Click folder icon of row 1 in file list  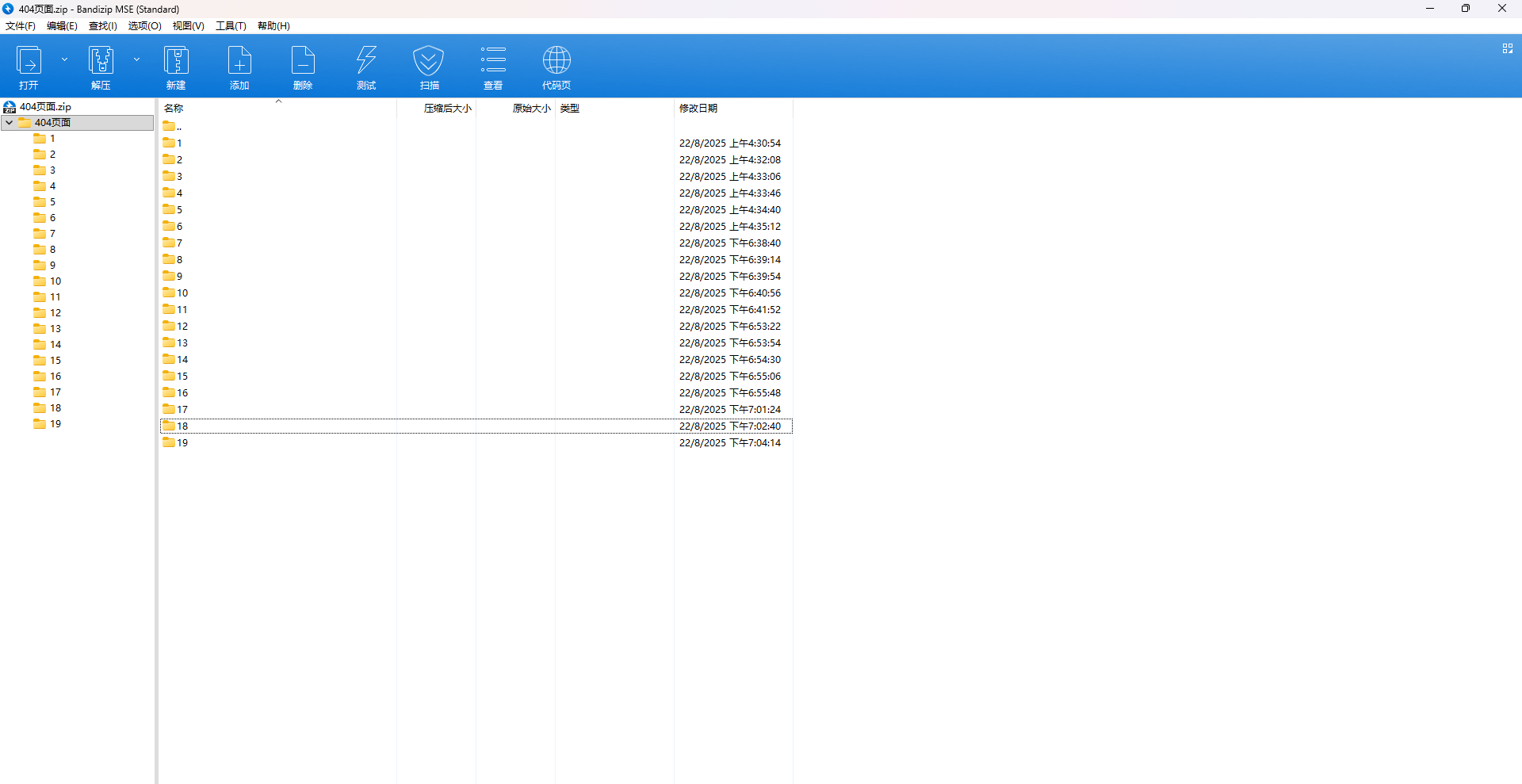[169, 143]
